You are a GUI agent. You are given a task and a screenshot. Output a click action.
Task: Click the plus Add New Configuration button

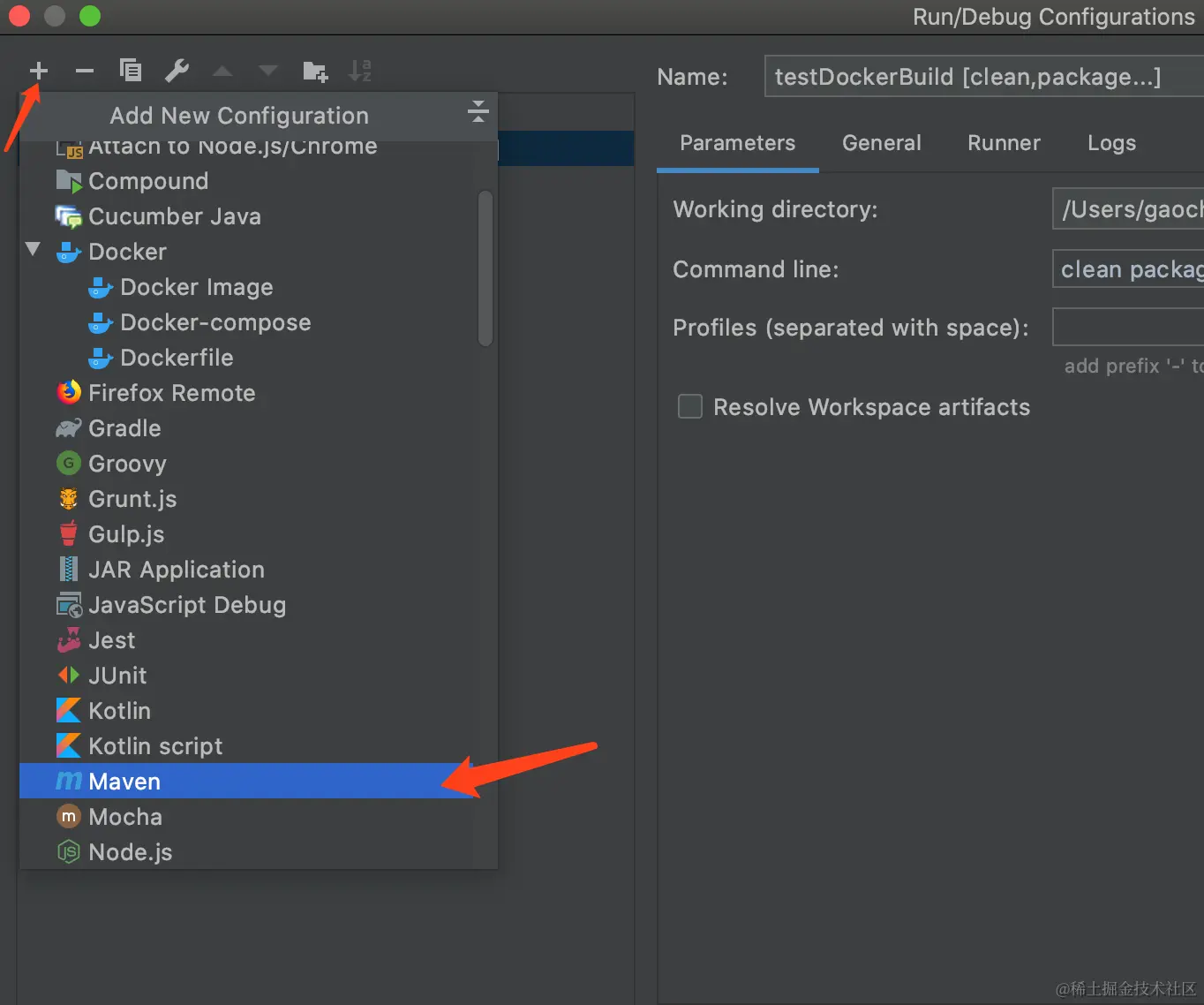(39, 71)
